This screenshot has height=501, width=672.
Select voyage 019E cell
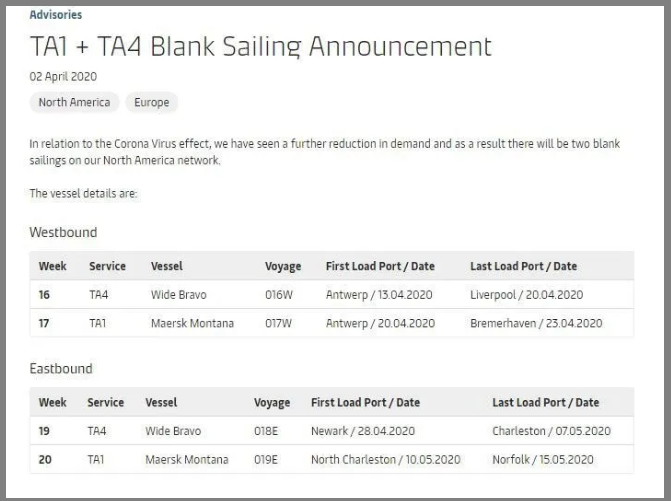pos(268,460)
